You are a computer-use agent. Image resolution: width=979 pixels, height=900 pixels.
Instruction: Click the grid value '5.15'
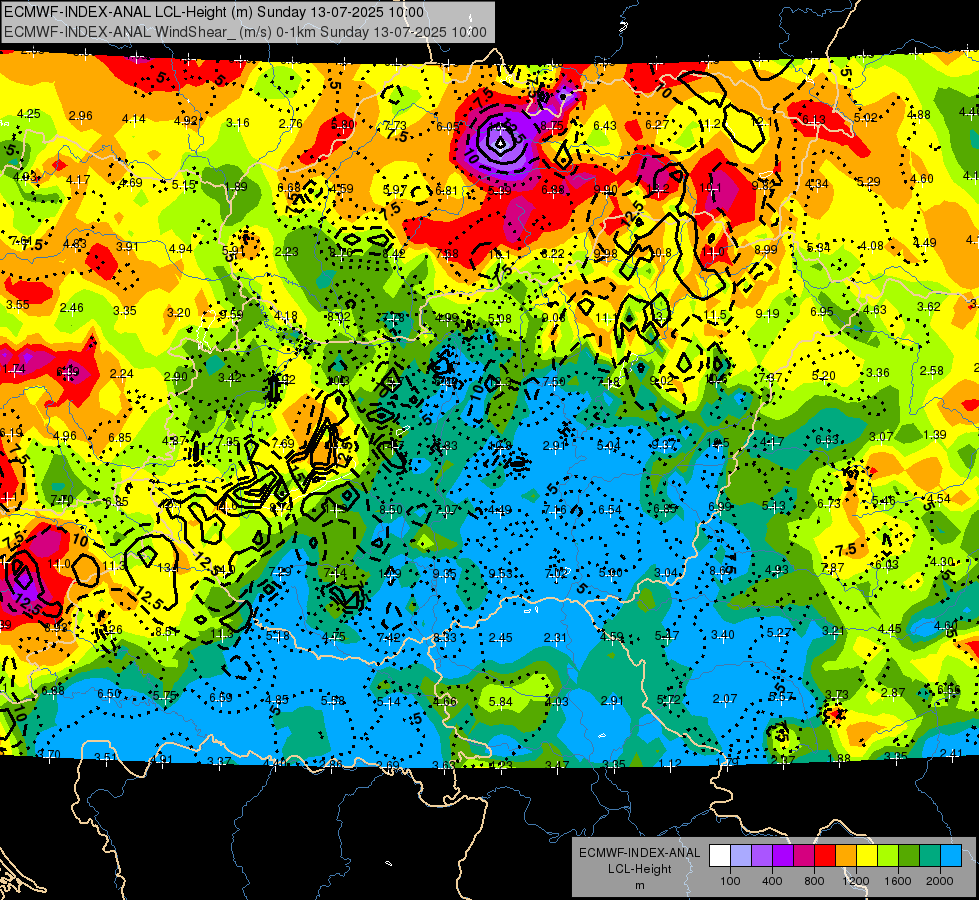184,184
